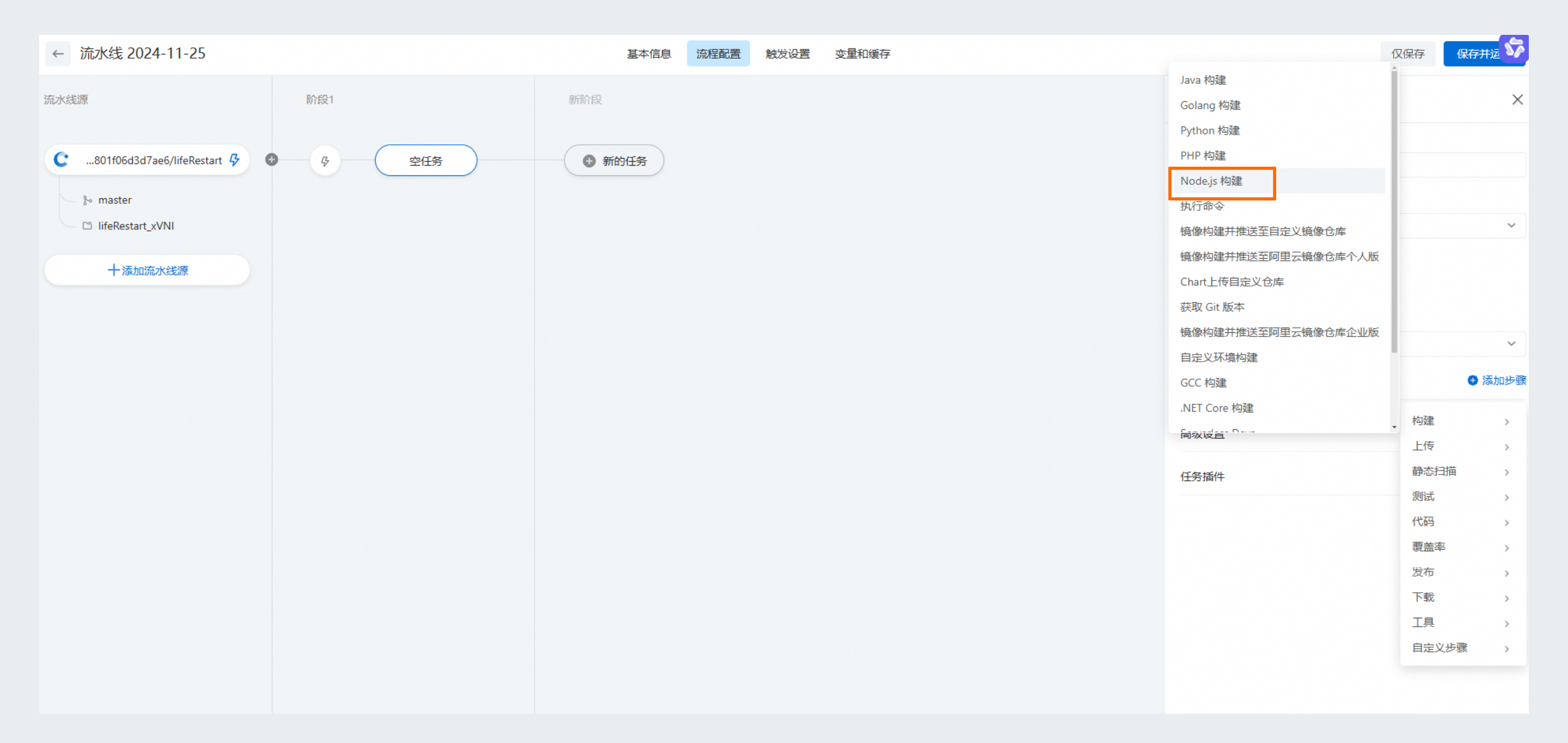Image resolution: width=1568 pixels, height=743 pixels.
Task: Click the 添加步骤 plus icon
Action: pos(1472,381)
